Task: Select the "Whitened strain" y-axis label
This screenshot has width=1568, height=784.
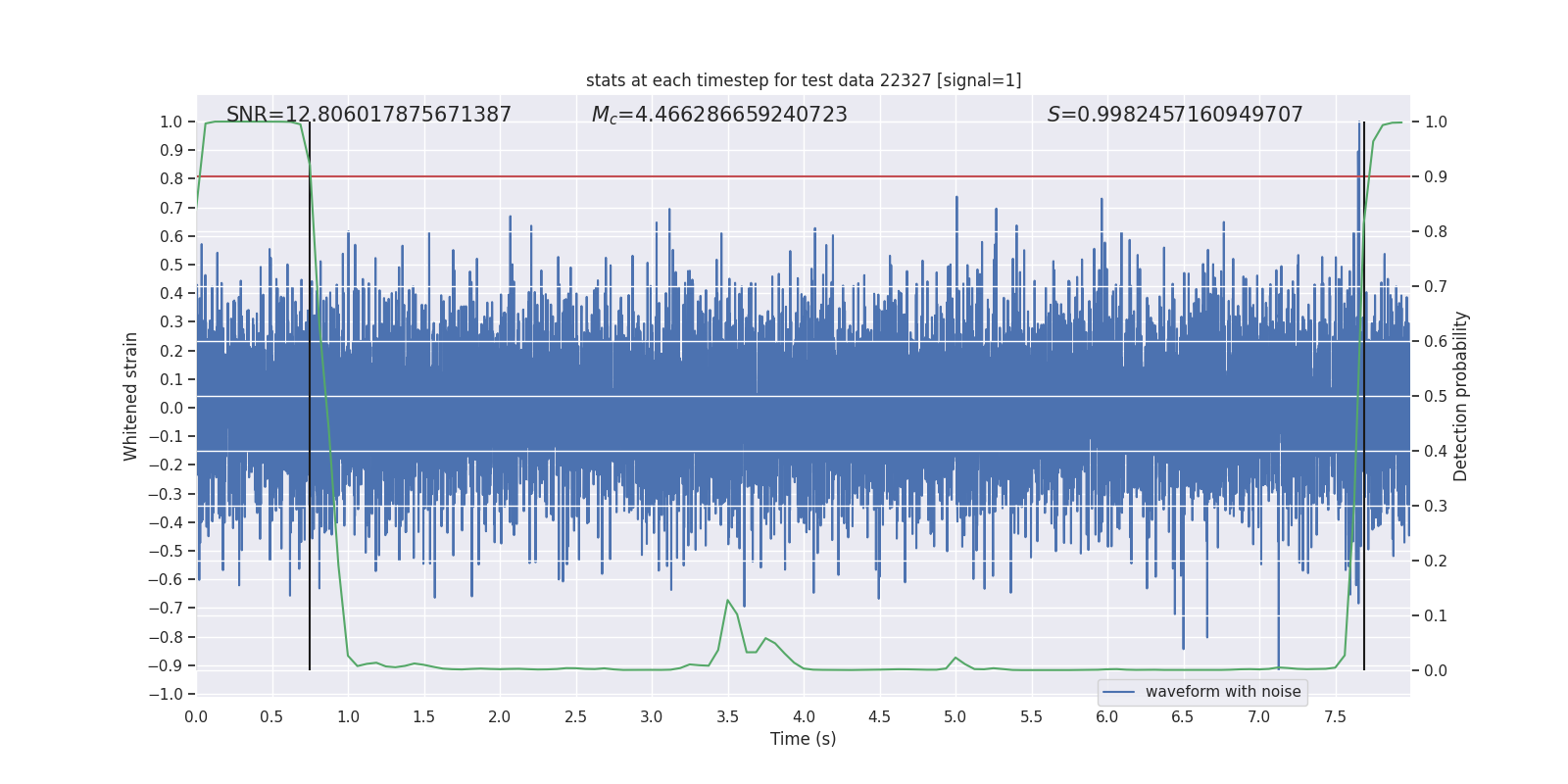Action: coord(130,396)
